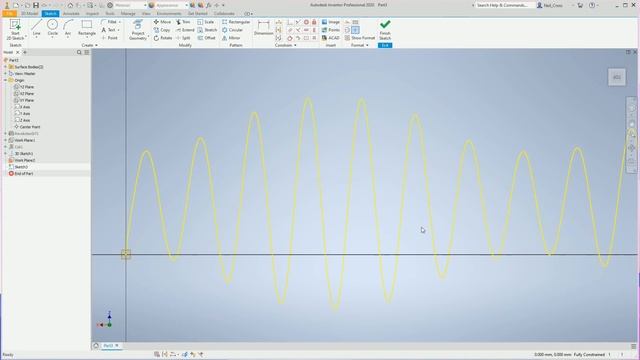The height and width of the screenshot is (360, 640).
Task: Expand View: Master node
Action: pos(5,73)
